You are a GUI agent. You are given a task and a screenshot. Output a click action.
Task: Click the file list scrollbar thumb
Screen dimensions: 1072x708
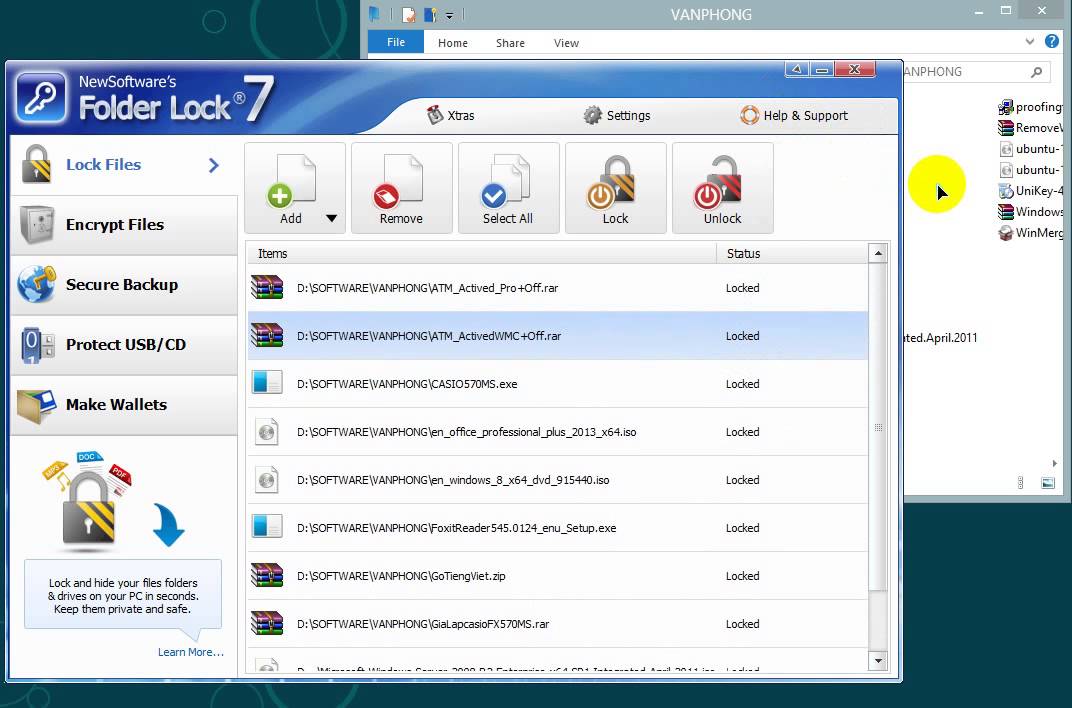(x=878, y=427)
